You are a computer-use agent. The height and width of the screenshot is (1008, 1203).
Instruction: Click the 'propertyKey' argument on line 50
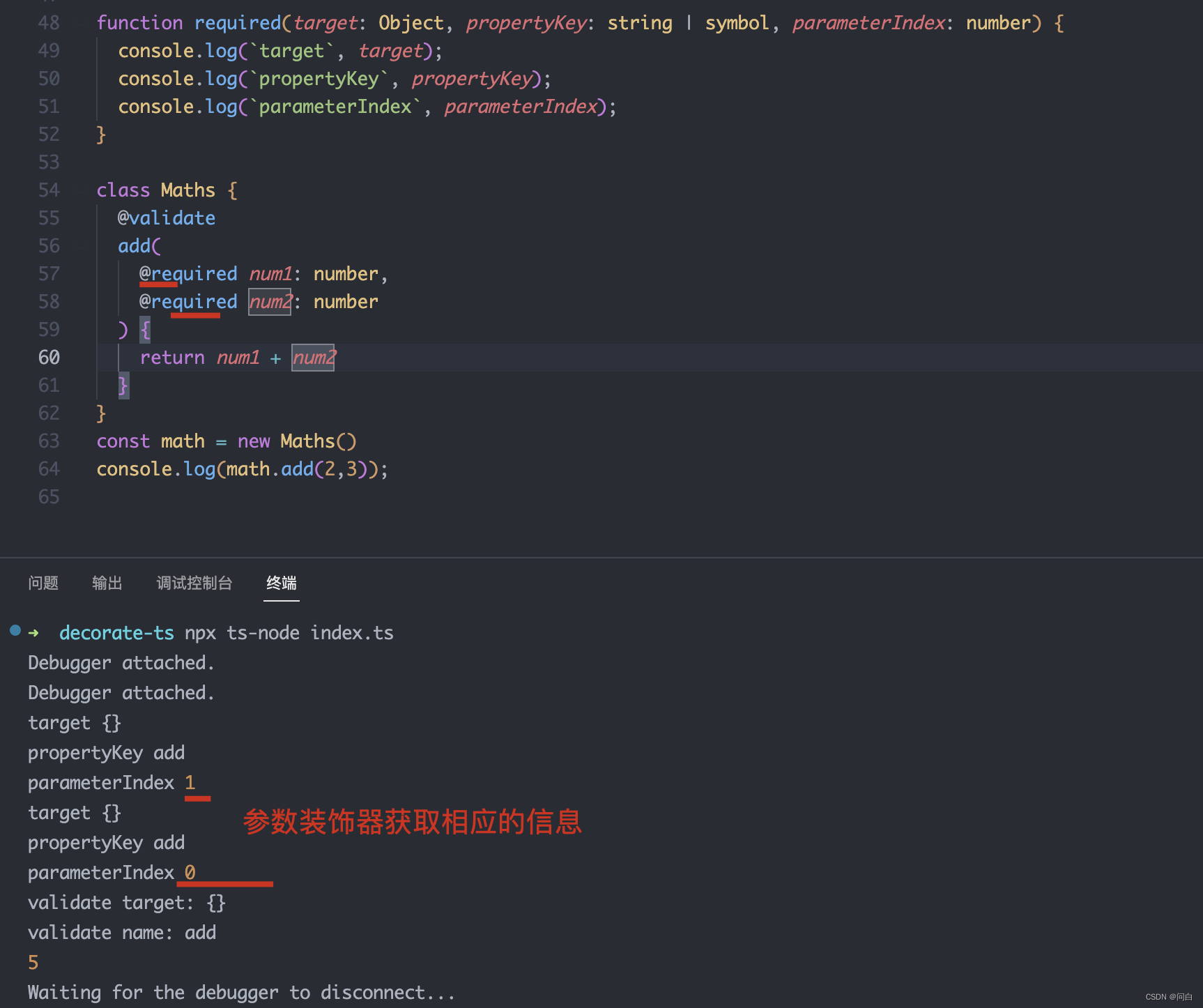(472, 79)
